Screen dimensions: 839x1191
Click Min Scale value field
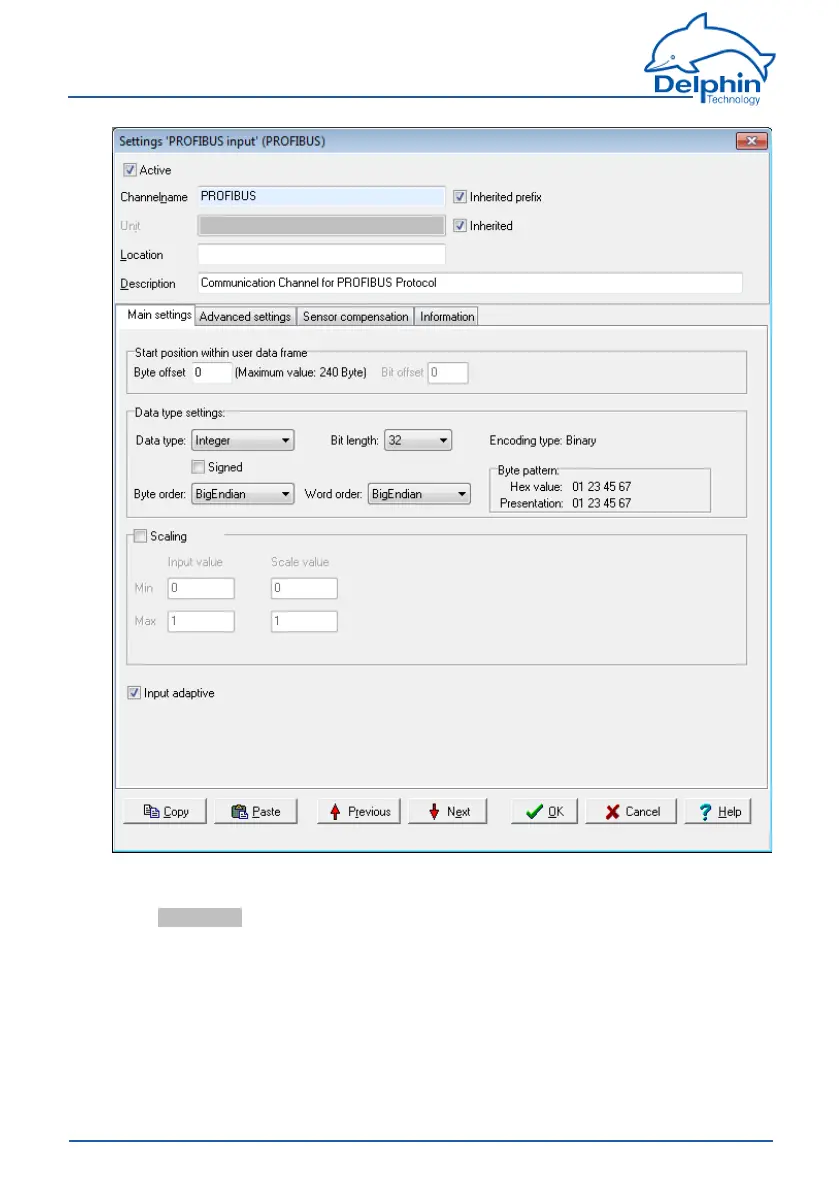[x=304, y=588]
